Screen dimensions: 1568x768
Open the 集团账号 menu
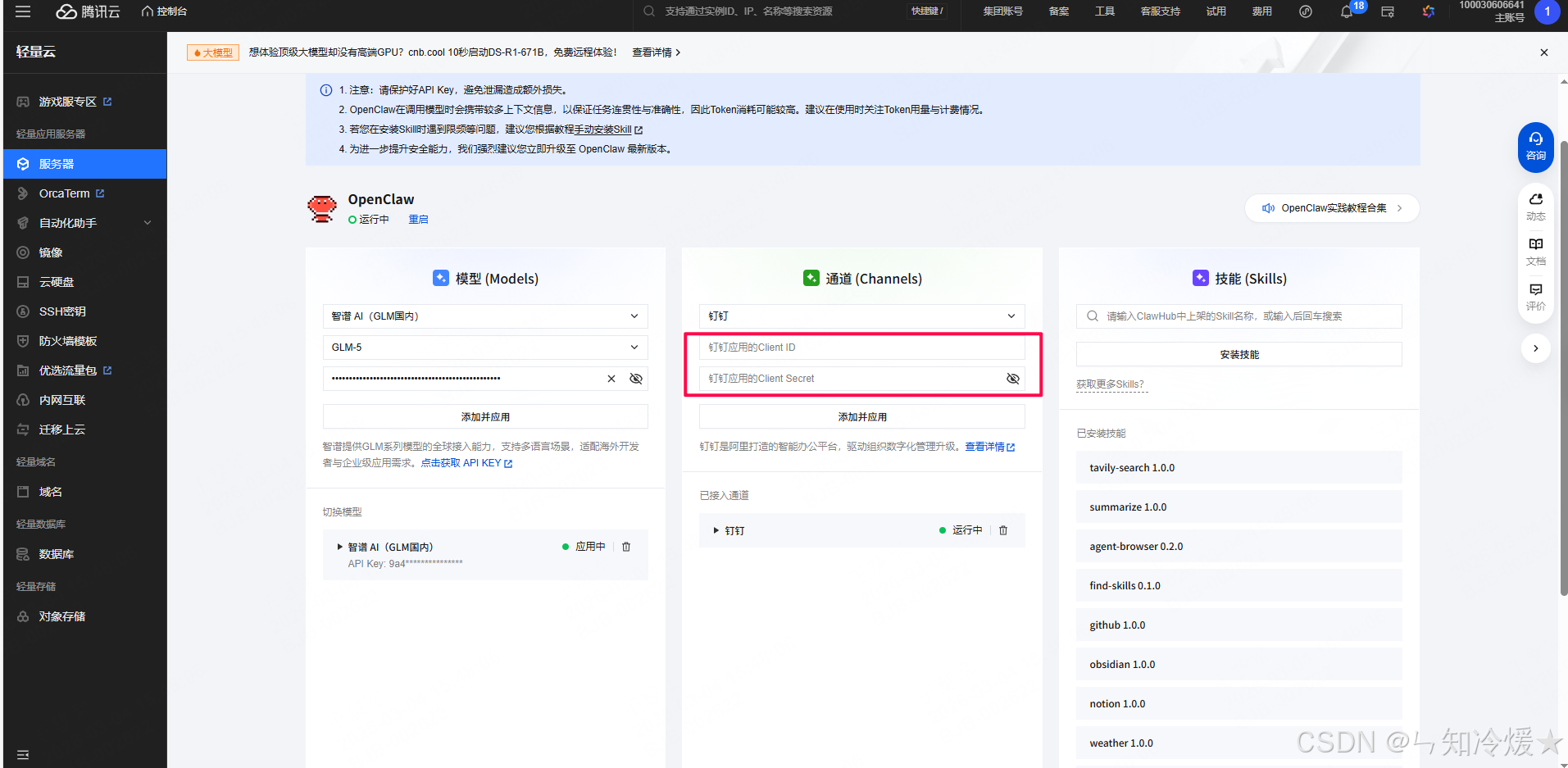pyautogui.click(x=1002, y=11)
